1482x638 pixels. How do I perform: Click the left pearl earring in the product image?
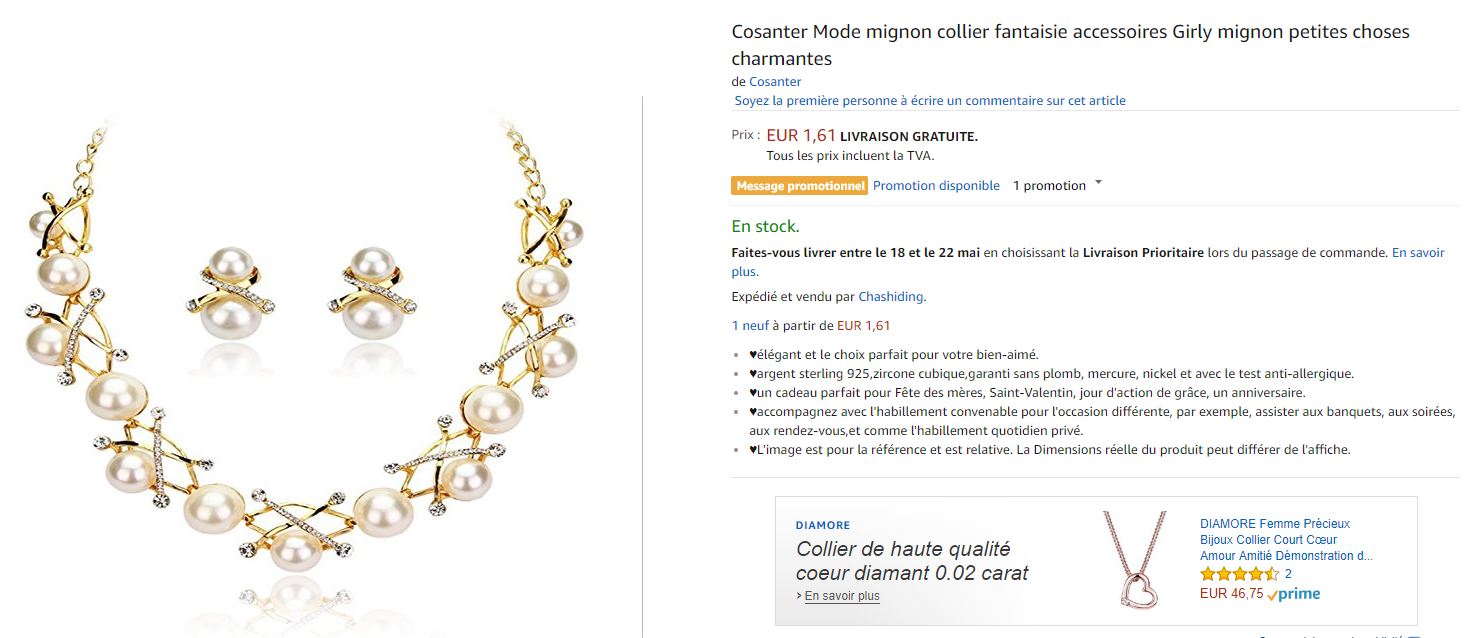tap(230, 292)
